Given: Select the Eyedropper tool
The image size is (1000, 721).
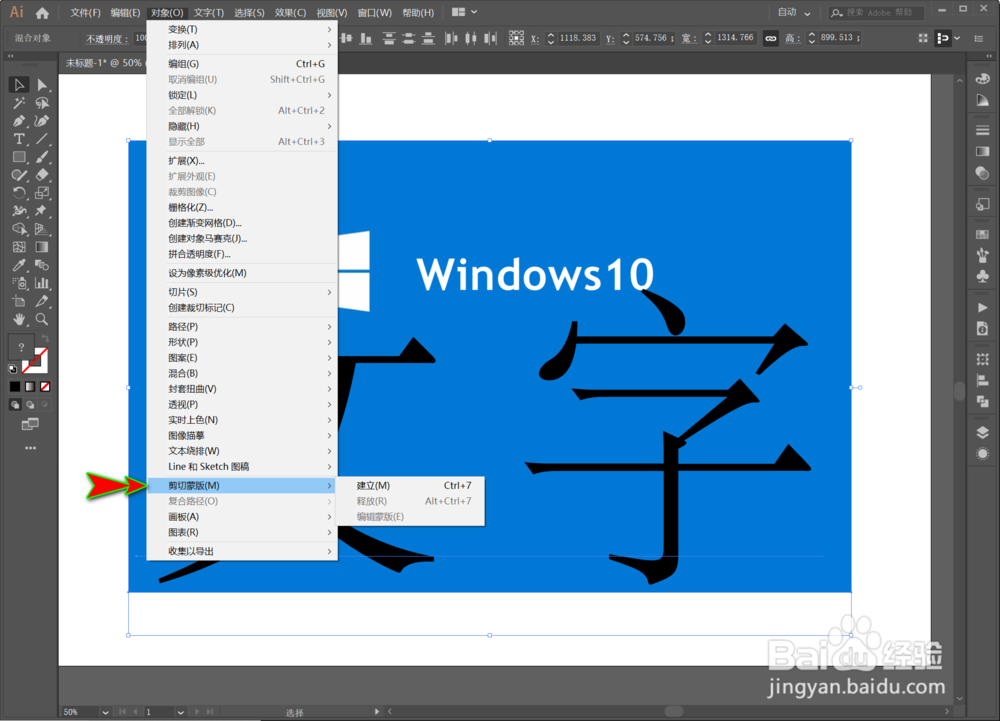Looking at the screenshot, I should (19, 265).
